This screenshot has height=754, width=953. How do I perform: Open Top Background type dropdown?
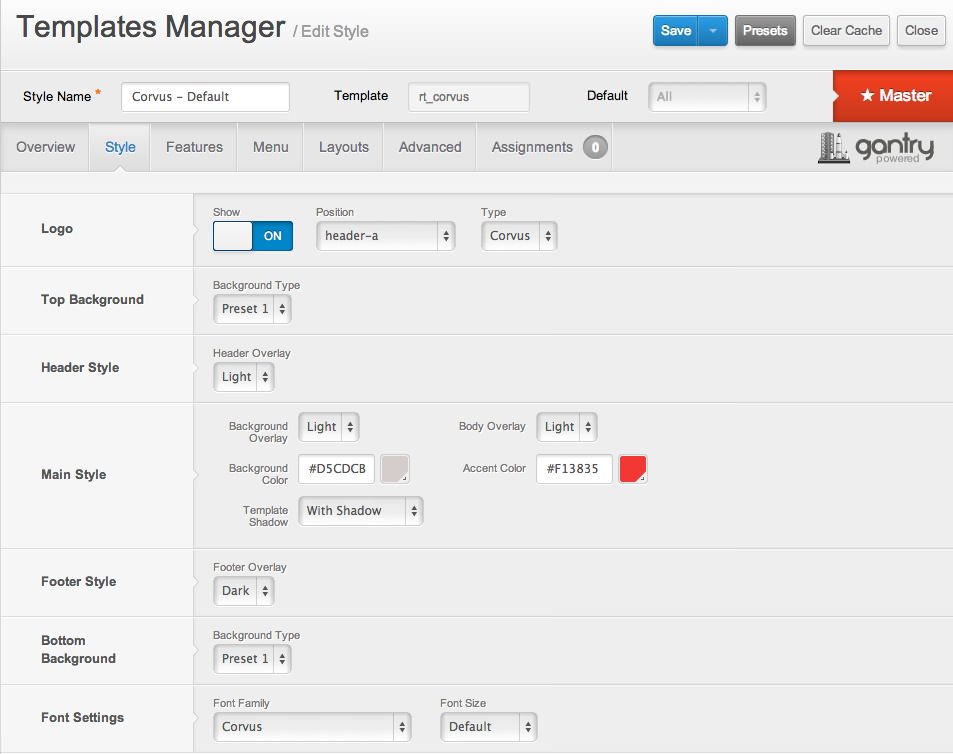[252, 309]
